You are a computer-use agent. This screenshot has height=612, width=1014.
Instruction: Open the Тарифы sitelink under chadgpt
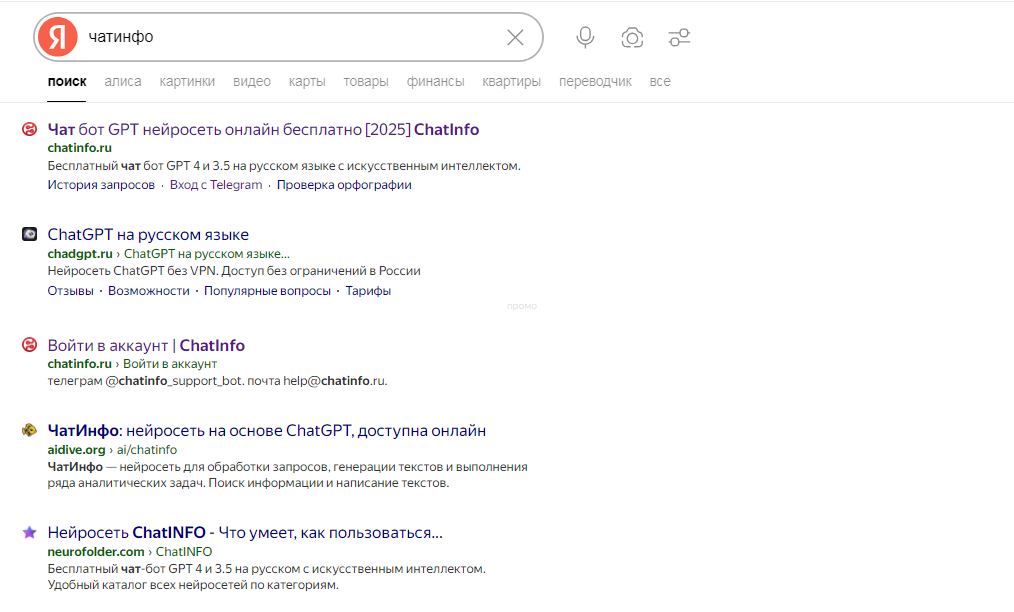(x=368, y=291)
